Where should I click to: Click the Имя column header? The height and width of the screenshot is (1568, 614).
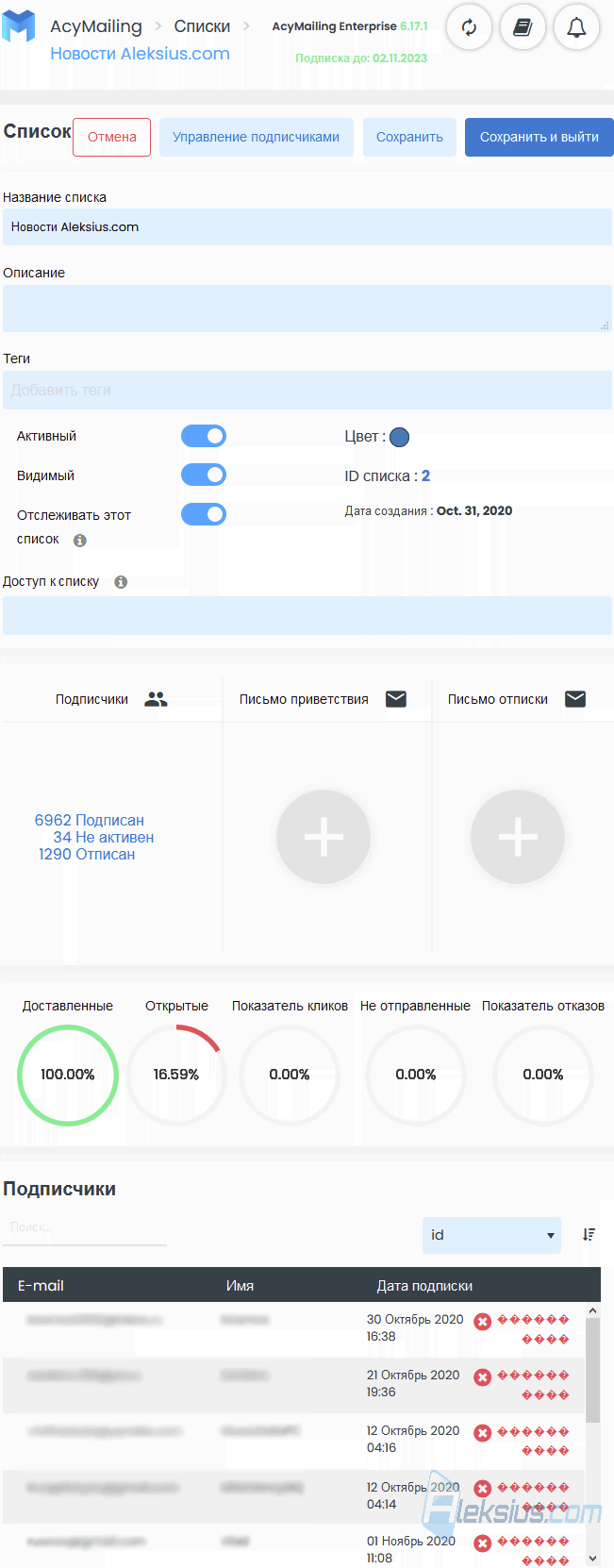pos(240,1286)
